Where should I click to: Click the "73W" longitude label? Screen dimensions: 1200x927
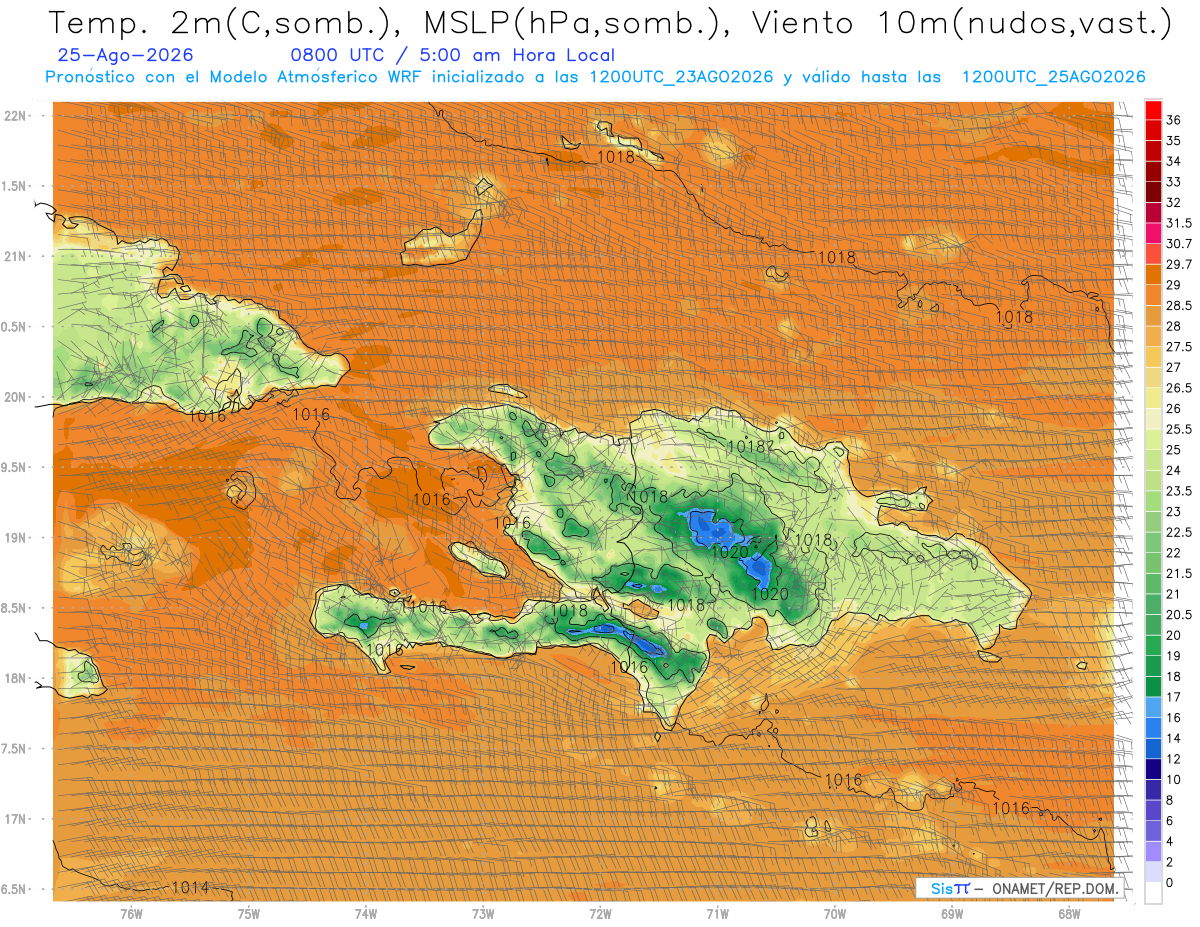(483, 914)
